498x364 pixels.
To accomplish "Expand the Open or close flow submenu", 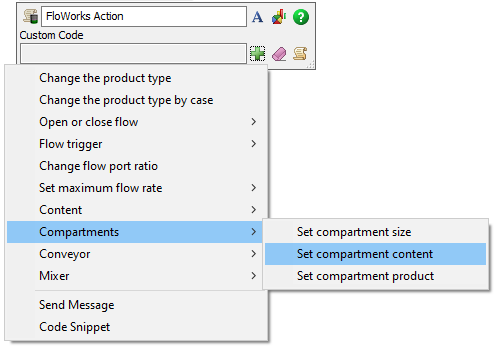I will [137, 122].
